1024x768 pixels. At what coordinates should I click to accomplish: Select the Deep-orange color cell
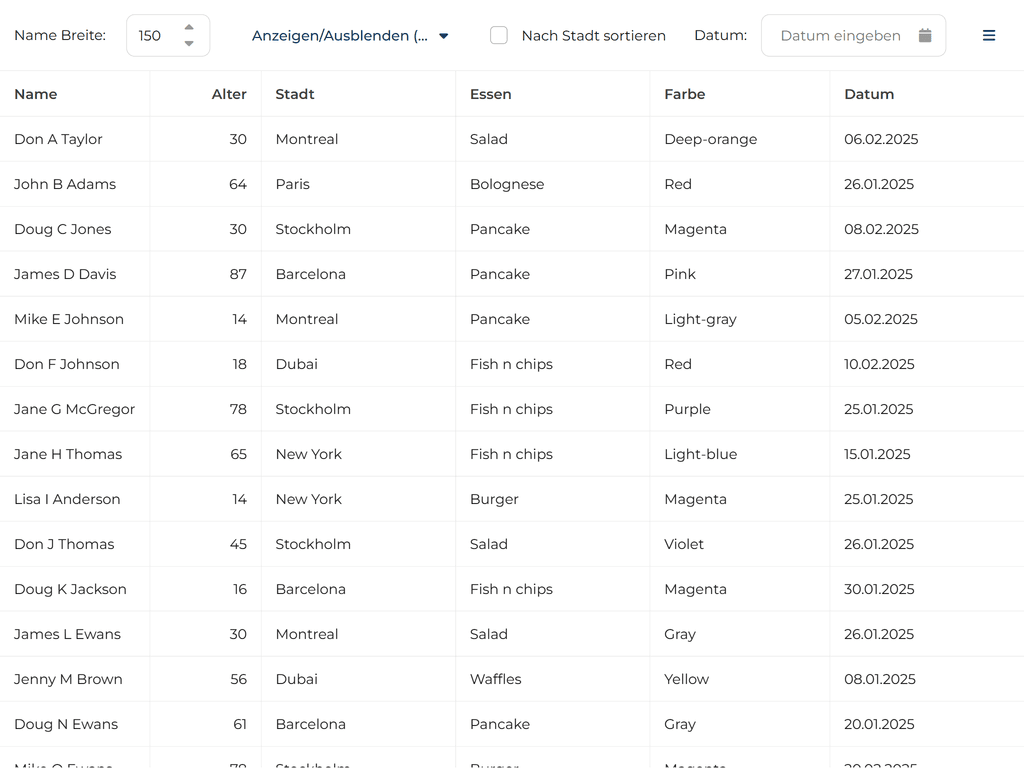pyautogui.click(x=710, y=139)
